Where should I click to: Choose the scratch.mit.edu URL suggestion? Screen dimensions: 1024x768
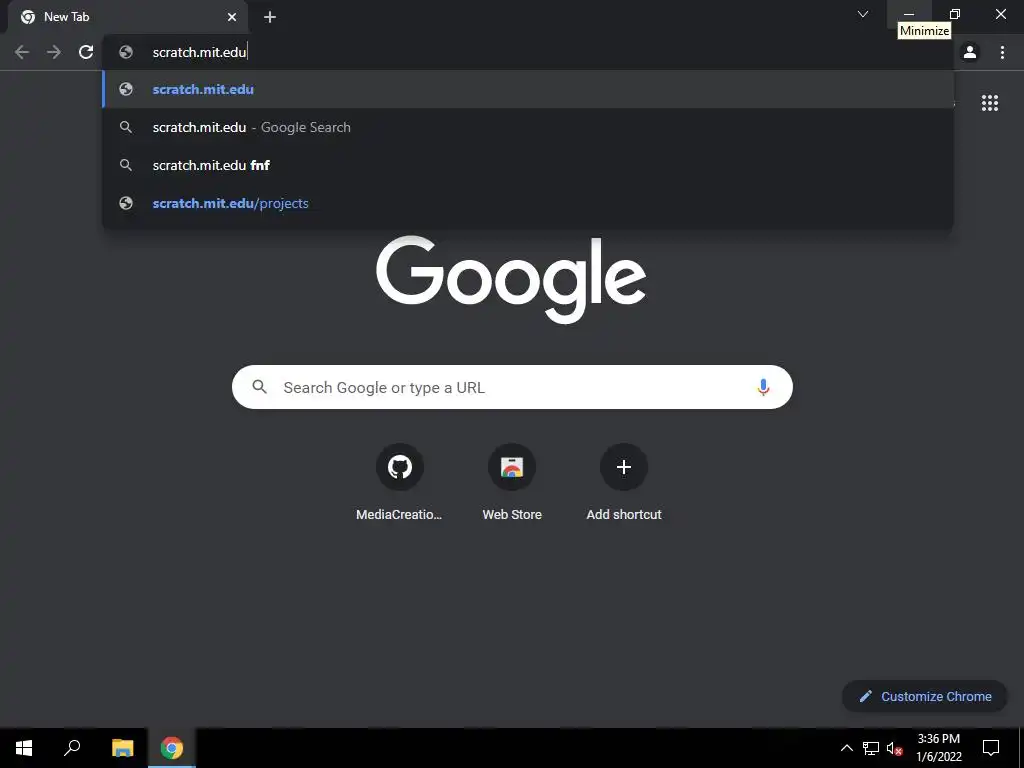coord(528,89)
